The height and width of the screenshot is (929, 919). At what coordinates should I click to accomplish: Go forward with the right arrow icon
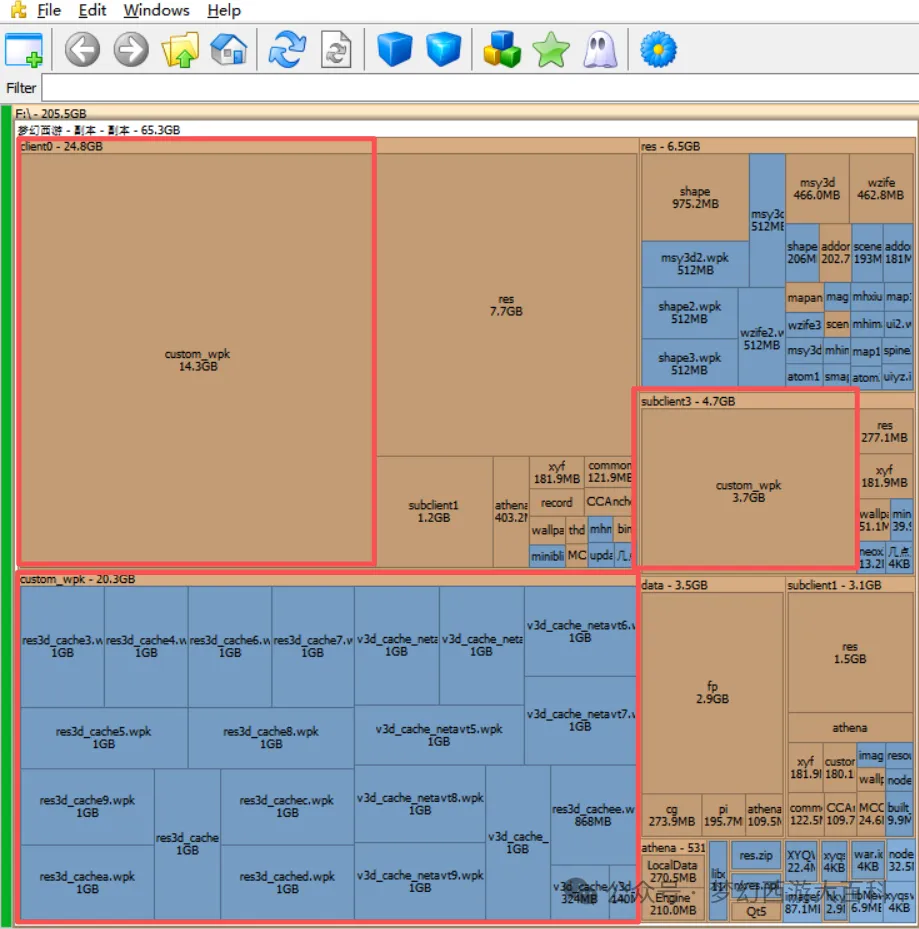tap(131, 49)
